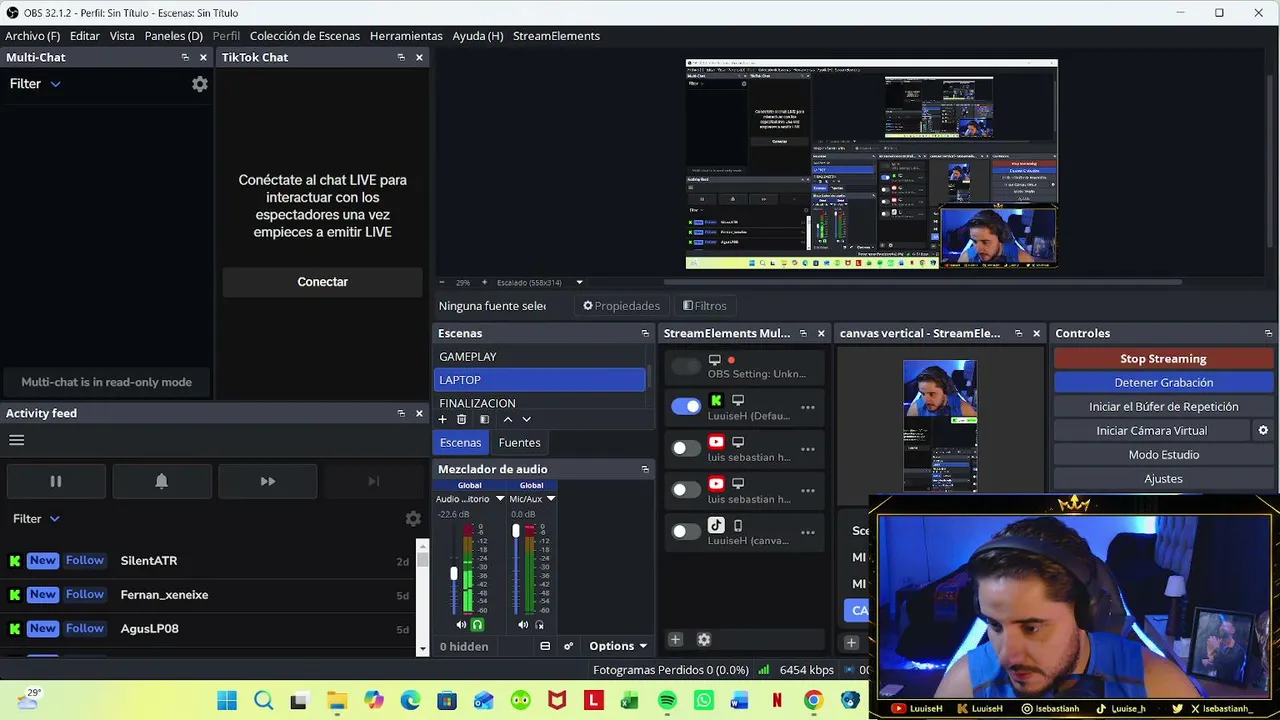
Task: Open options for TikTok LuuiseH destination
Action: pyautogui.click(x=808, y=532)
